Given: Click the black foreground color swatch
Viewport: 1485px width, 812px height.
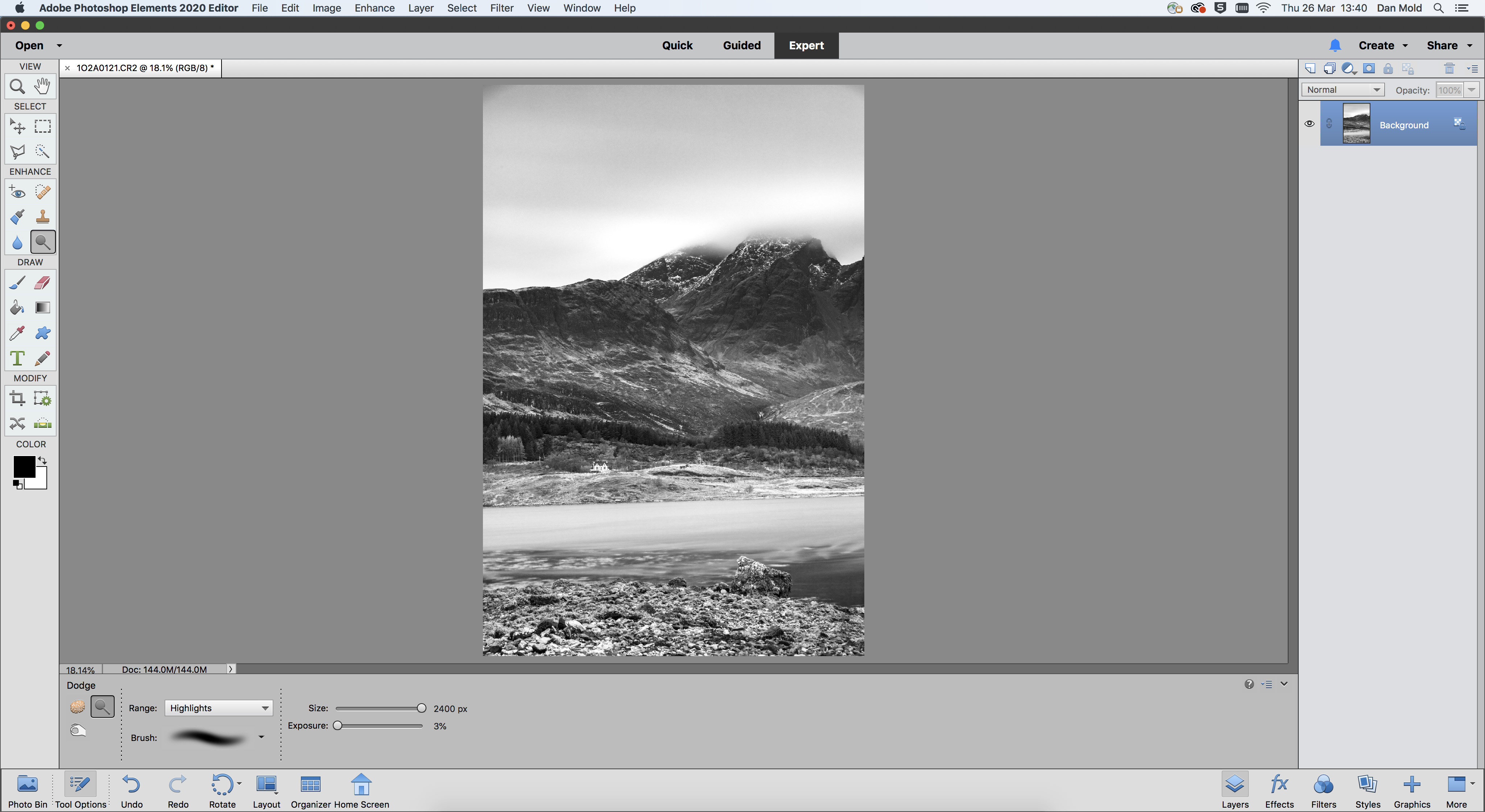Looking at the screenshot, I should [24, 467].
